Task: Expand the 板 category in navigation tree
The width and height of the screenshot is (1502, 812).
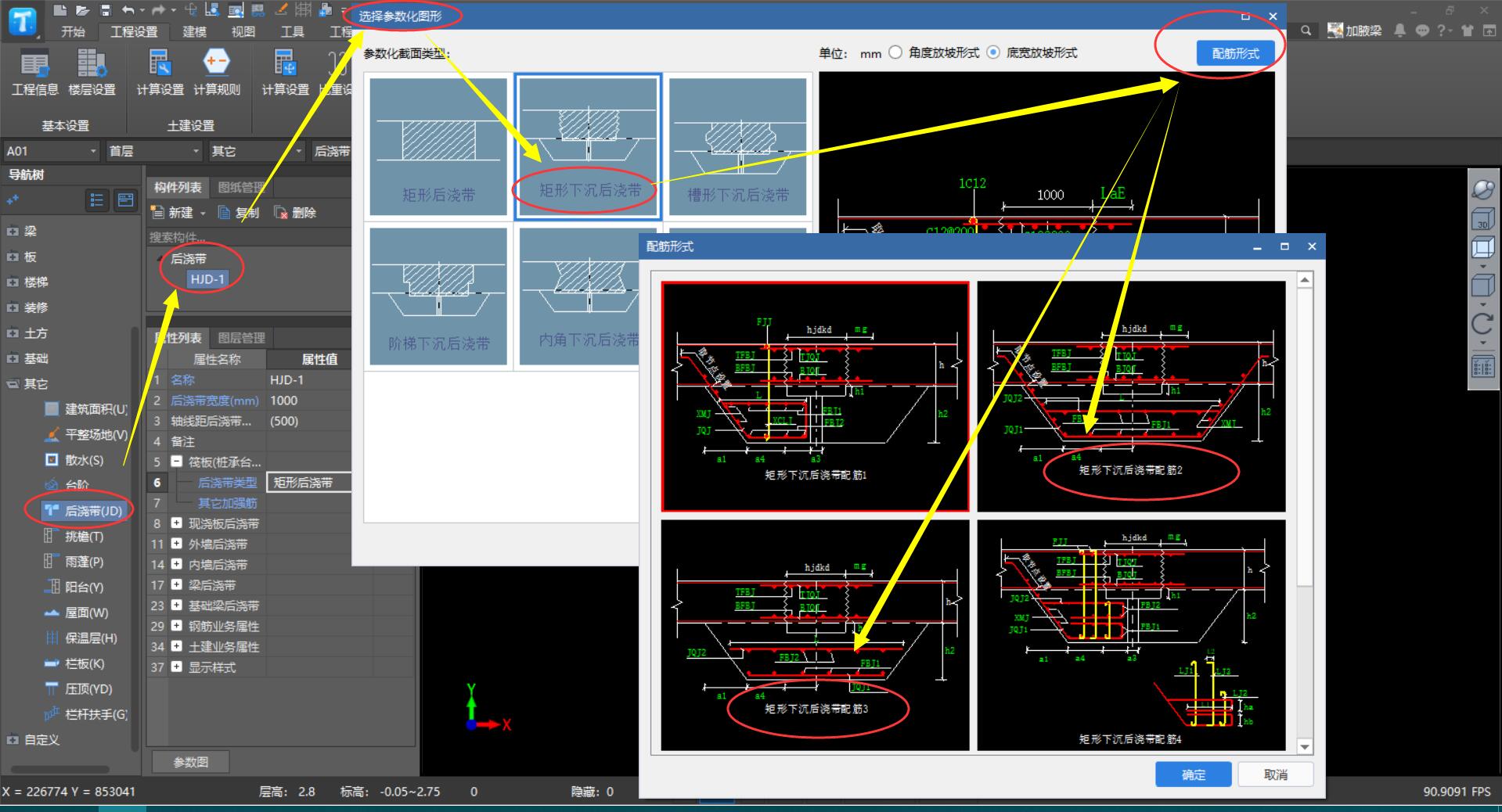Action: [12, 257]
